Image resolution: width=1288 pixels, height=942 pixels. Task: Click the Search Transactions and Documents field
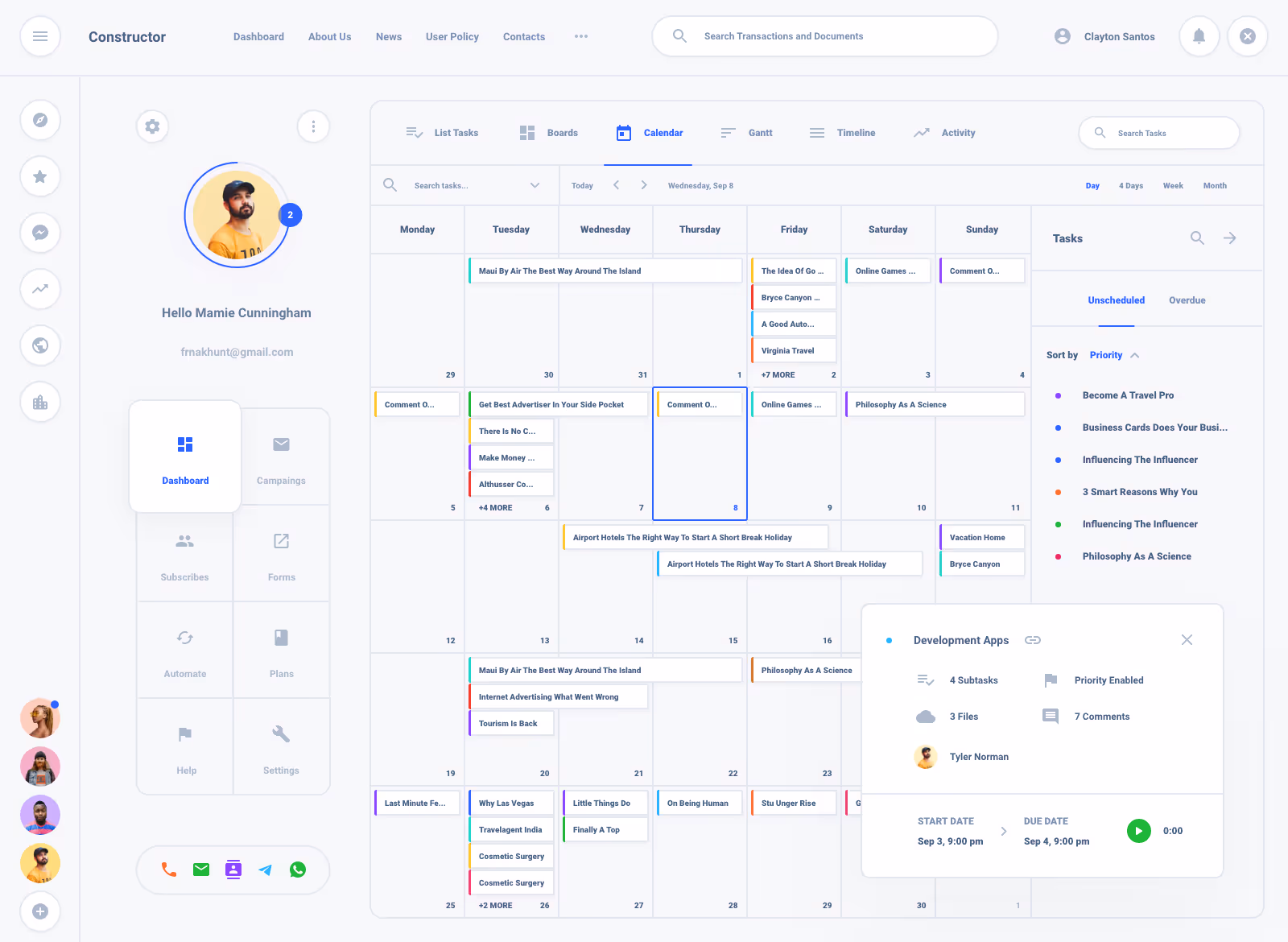point(824,36)
